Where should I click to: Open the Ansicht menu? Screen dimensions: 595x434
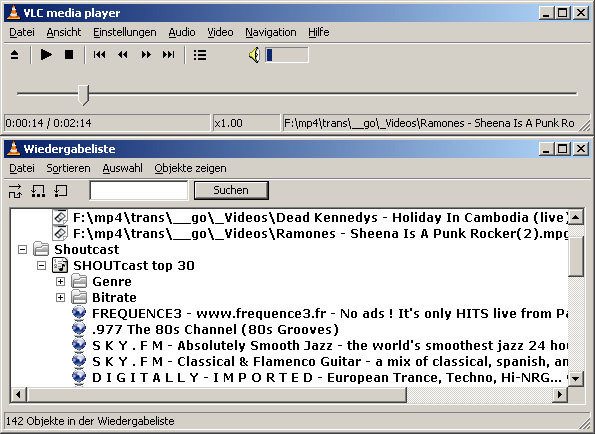point(64,32)
